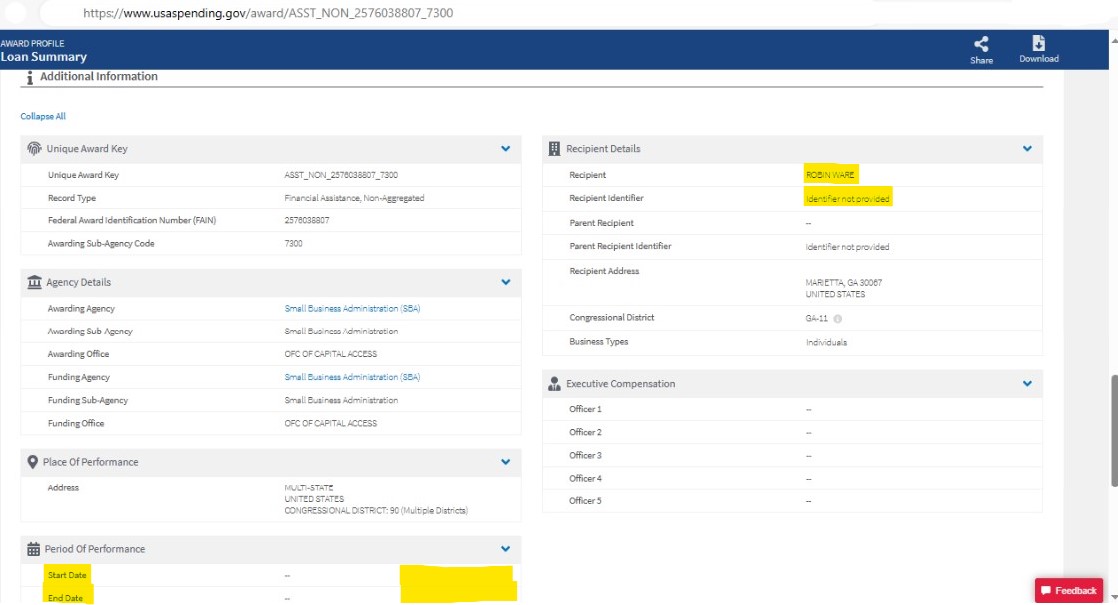The width and height of the screenshot is (1118, 605).
Task: Click the Recipient Address label
Action: coord(604,271)
